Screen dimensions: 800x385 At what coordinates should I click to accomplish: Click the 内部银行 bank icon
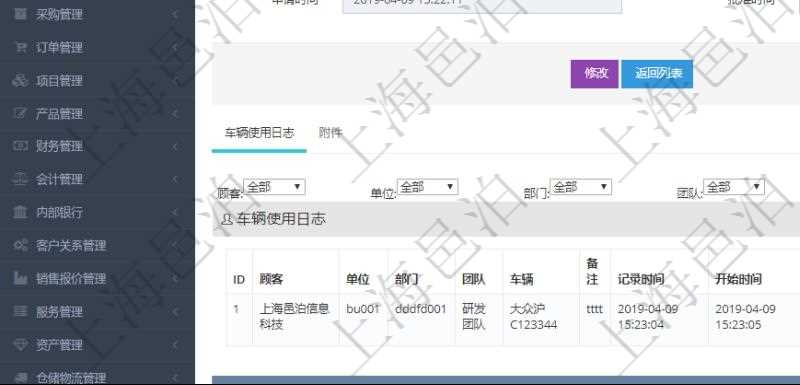click(20, 212)
